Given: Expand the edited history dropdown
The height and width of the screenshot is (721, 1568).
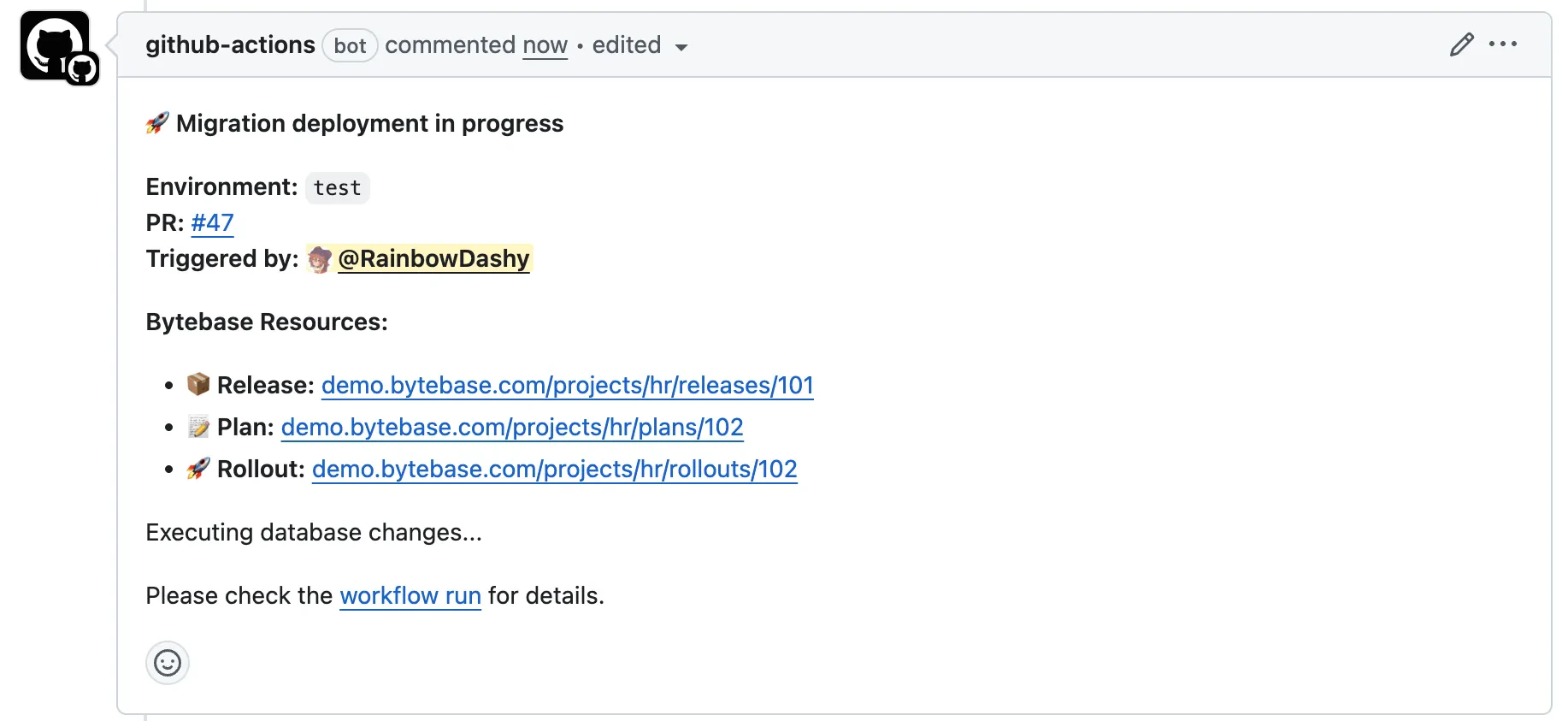Looking at the screenshot, I should pos(640,45).
